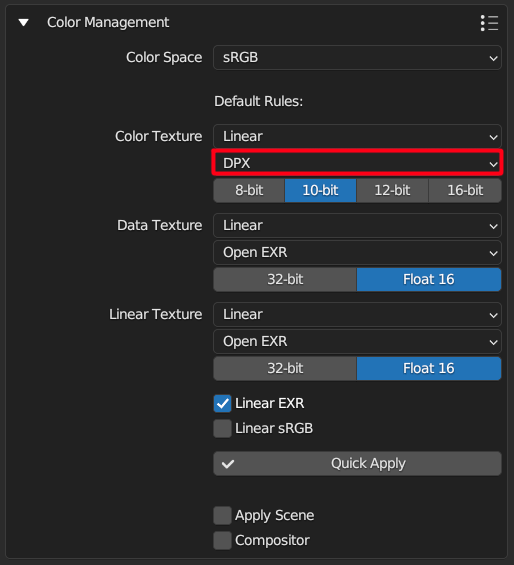The width and height of the screenshot is (514, 565).
Task: Collapse the Color Management panel triangle
Action: [24, 23]
